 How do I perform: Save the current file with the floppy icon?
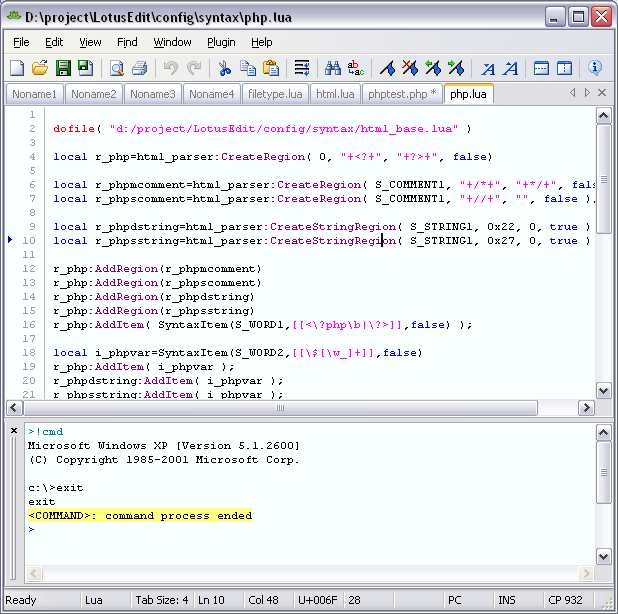[x=63, y=68]
